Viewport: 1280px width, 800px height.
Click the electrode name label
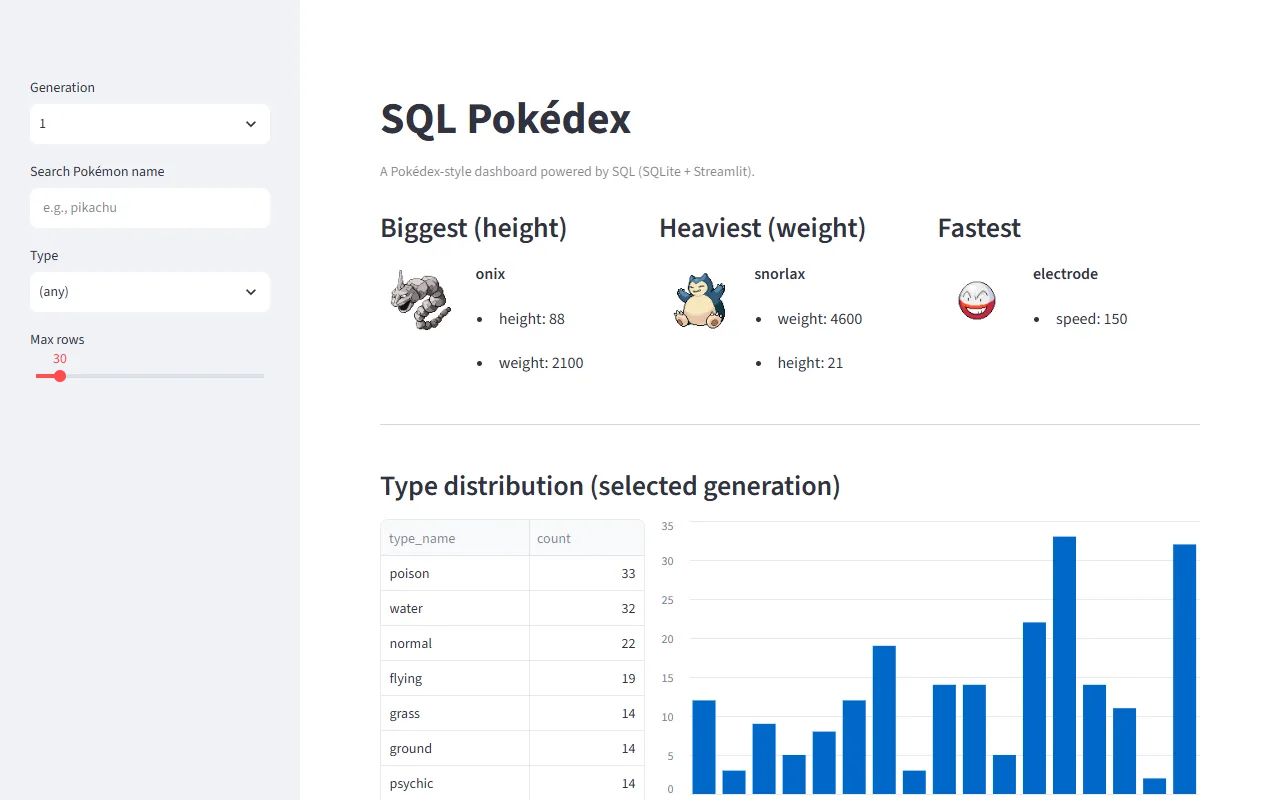(x=1065, y=274)
